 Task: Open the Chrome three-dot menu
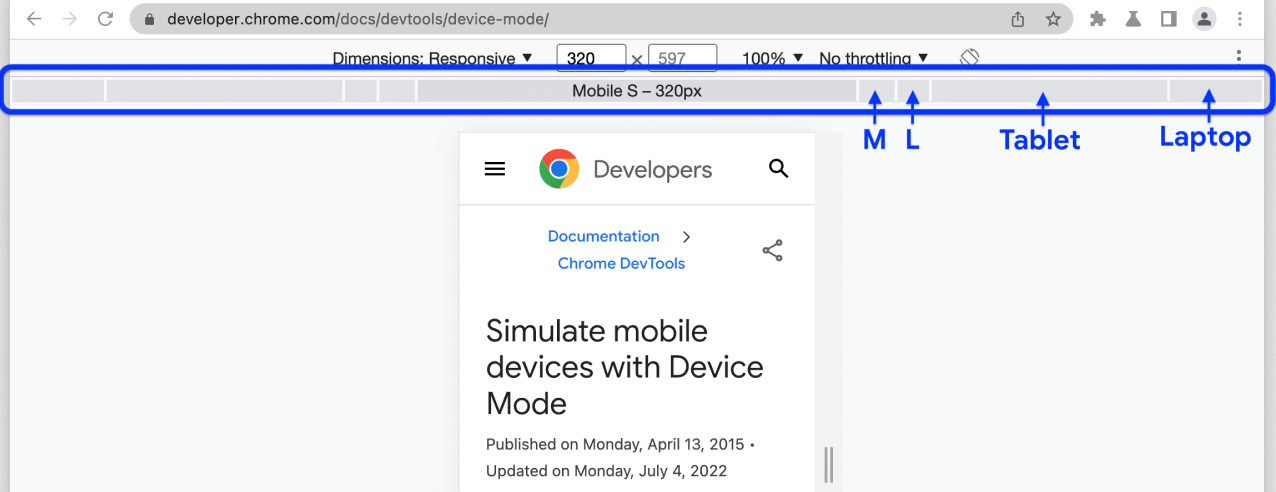point(1241,19)
